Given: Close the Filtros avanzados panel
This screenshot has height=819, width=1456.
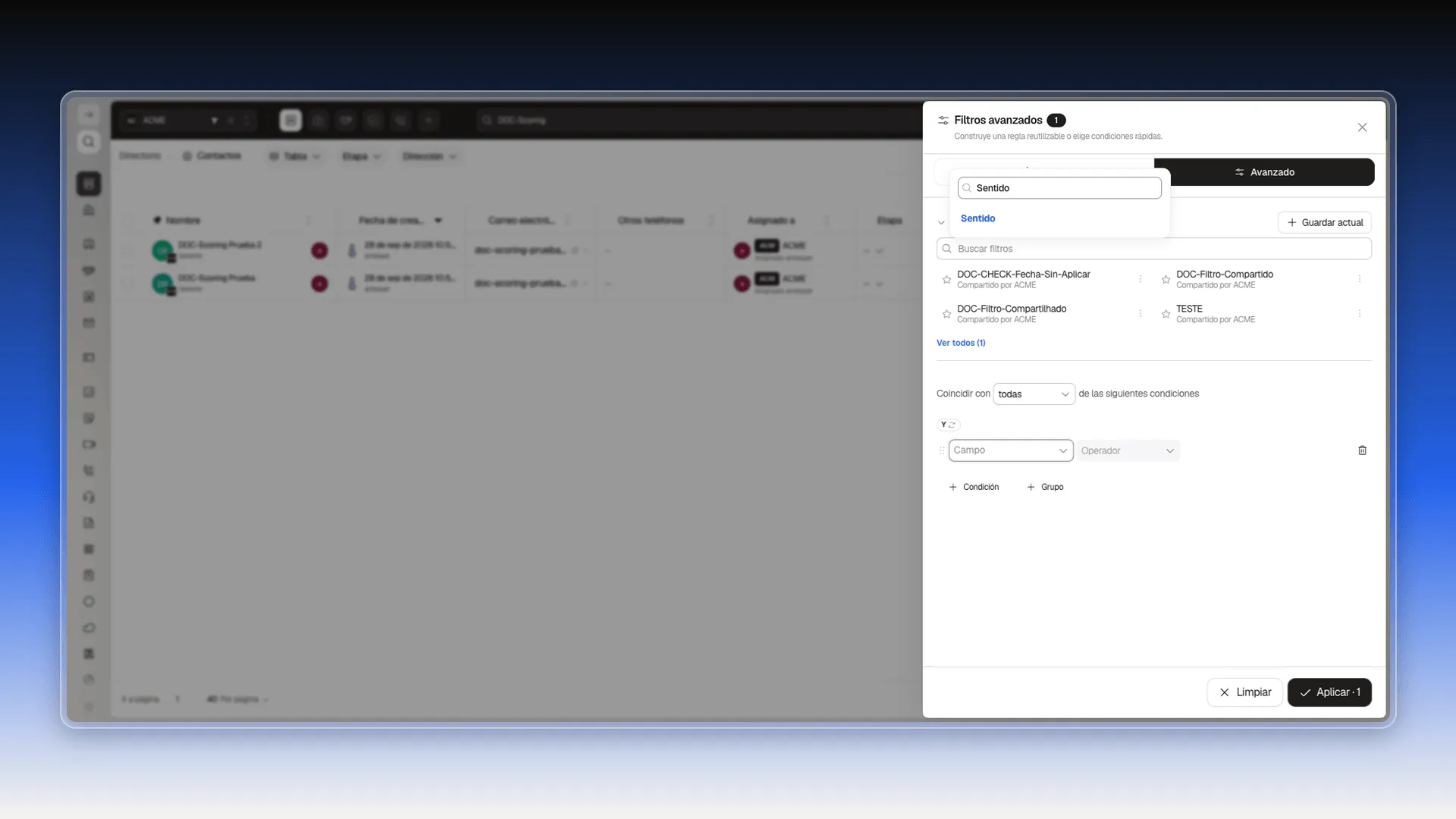Looking at the screenshot, I should click(x=1362, y=127).
